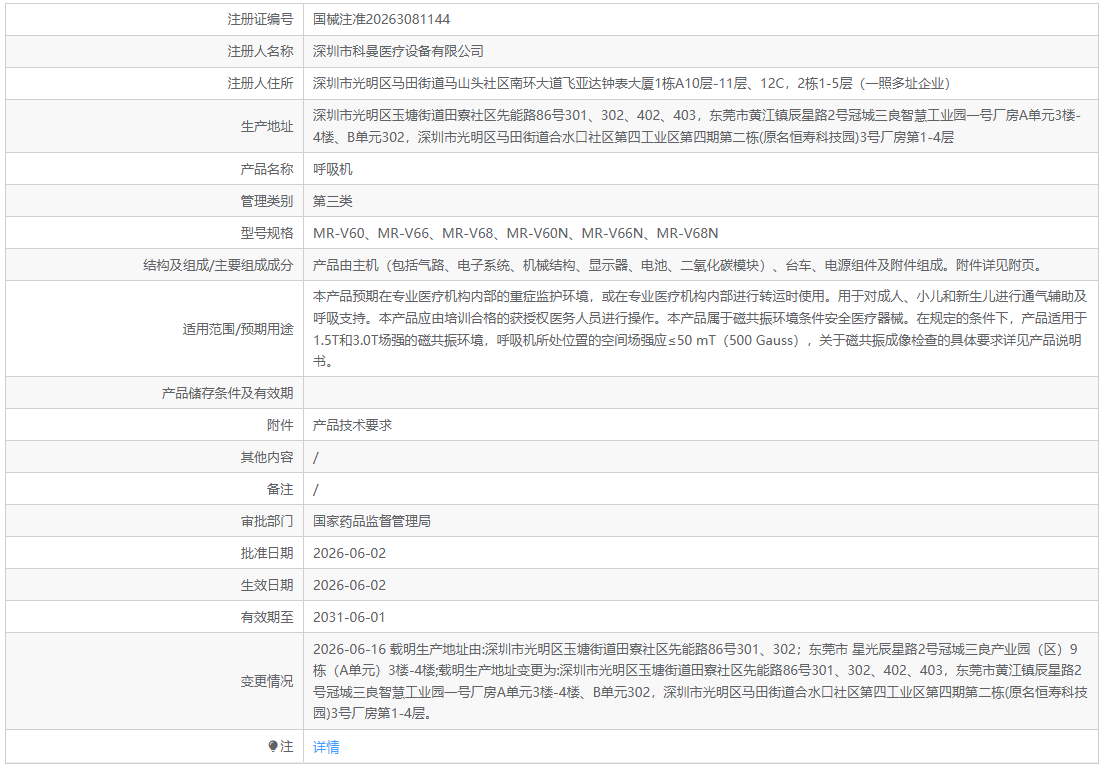Click the 变更情况 label
The width and height of the screenshot is (1104, 771).
(267, 681)
